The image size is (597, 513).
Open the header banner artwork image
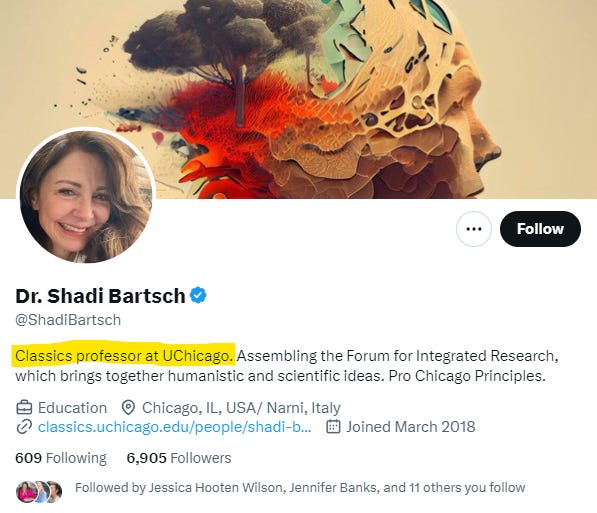coord(298,99)
